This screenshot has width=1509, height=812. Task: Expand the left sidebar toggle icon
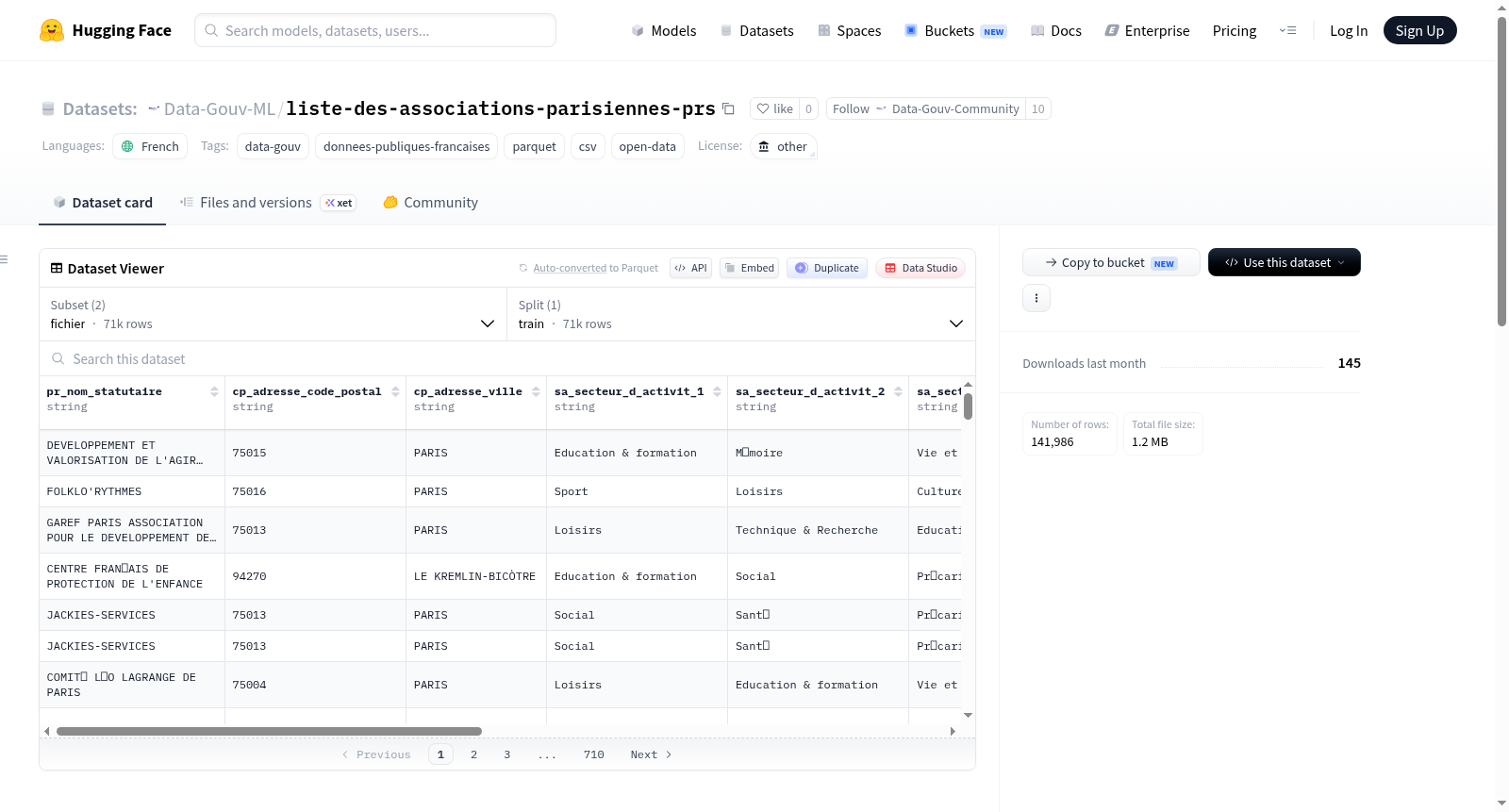pyautogui.click(x=5, y=259)
